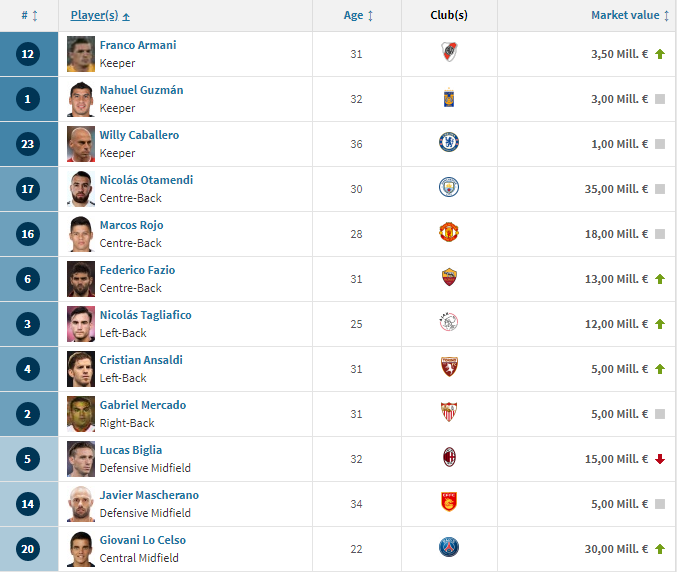Open Paris Saint-Germain club crest
677x572 pixels.
point(449,547)
